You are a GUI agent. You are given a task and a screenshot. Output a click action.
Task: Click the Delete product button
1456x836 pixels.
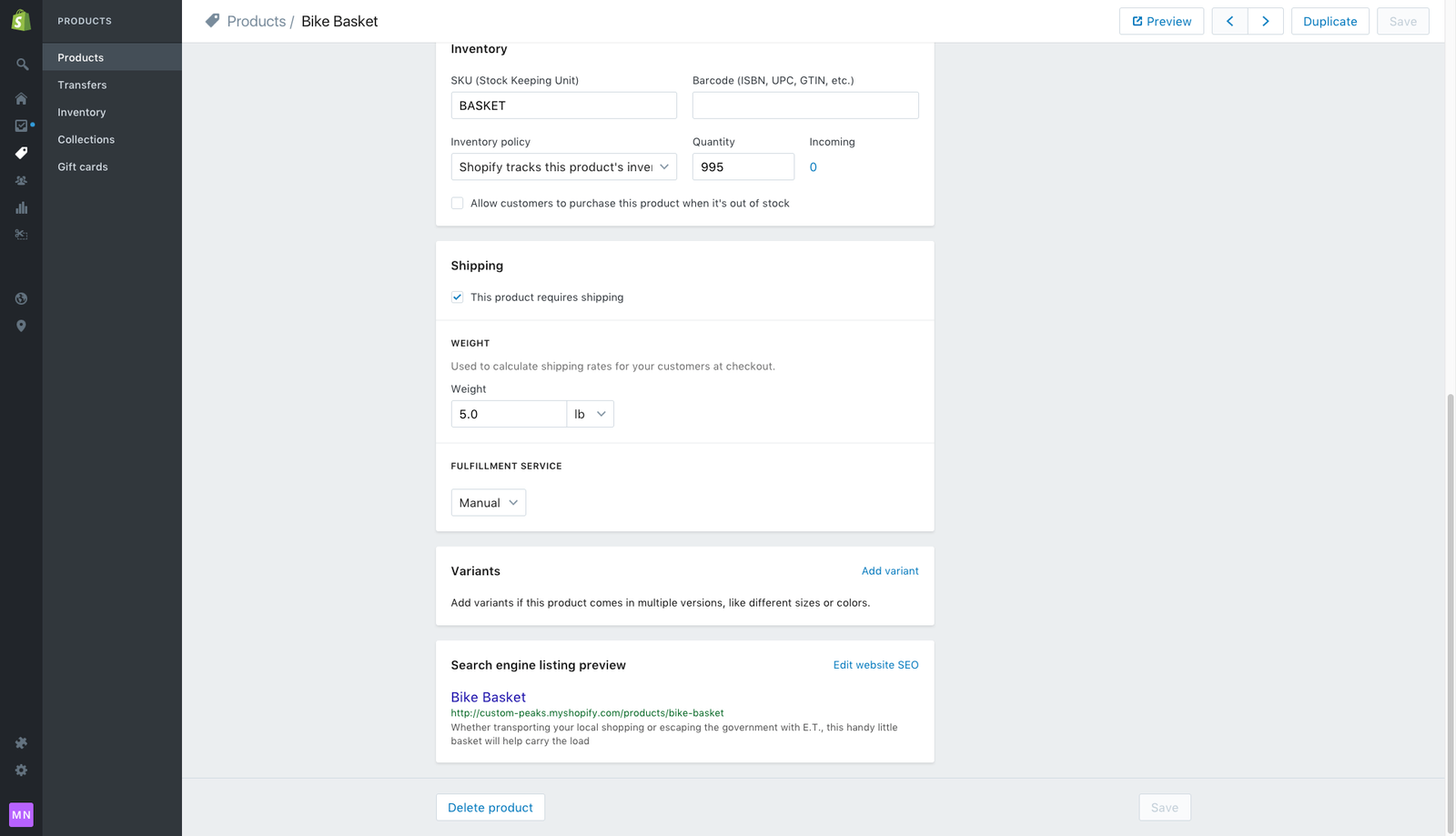(490, 808)
